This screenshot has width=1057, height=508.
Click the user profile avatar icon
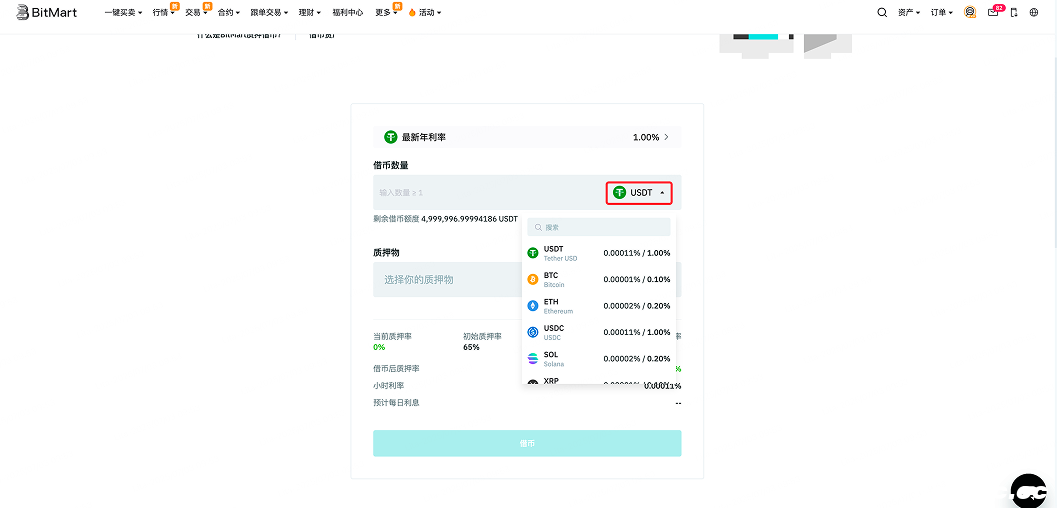970,13
